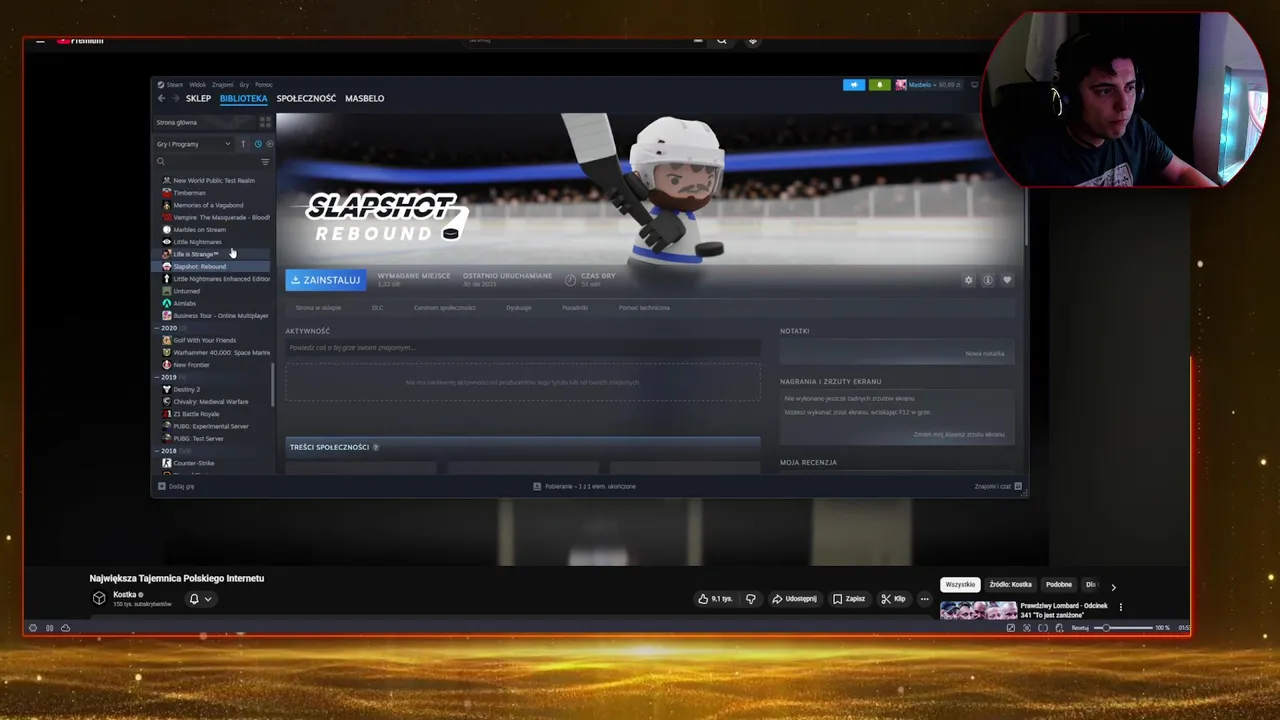Open Pomoc techniczna link
This screenshot has width=1280, height=720.
tap(644, 308)
